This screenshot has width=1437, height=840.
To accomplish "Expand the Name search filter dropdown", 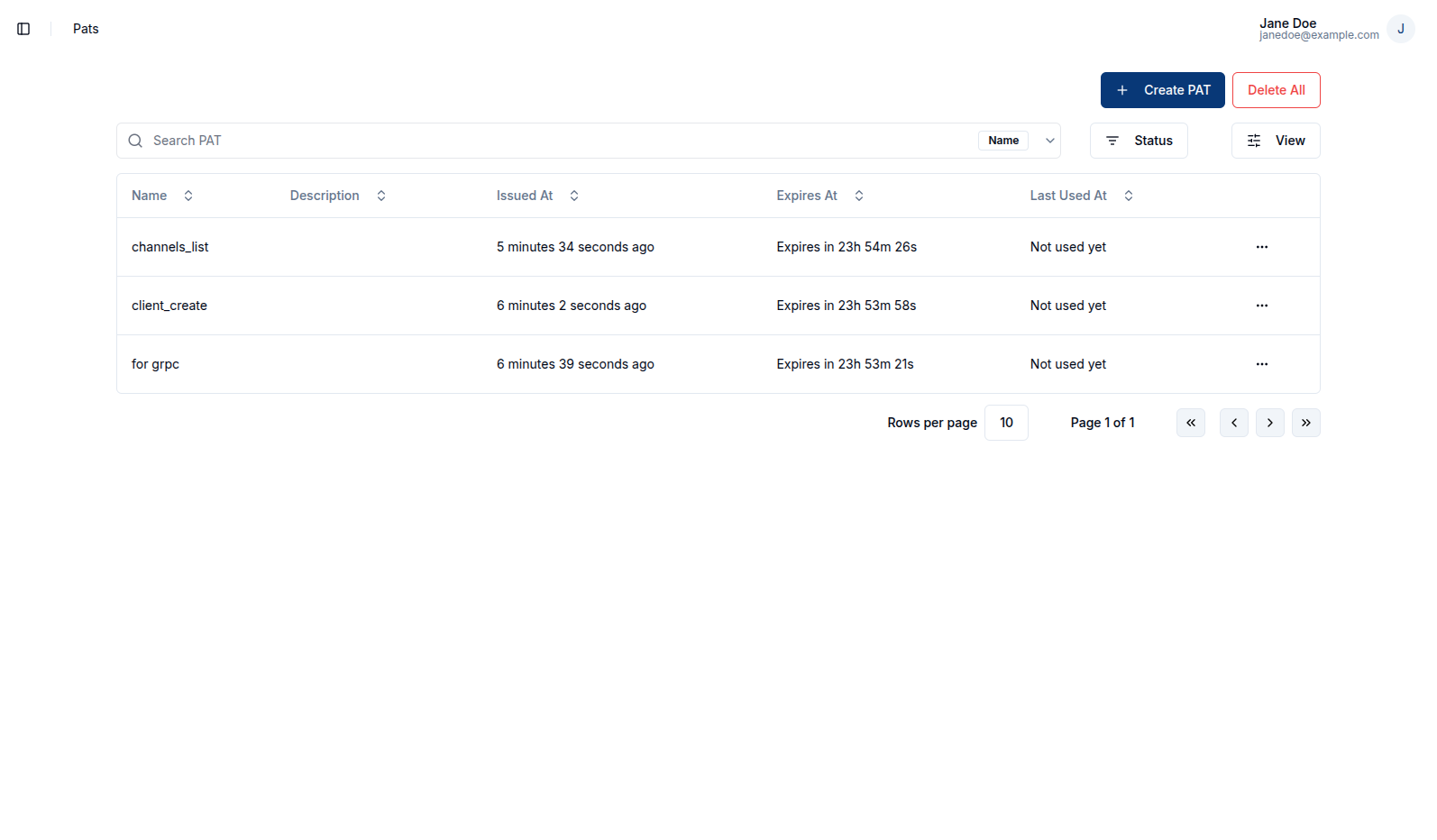I will click(1049, 141).
